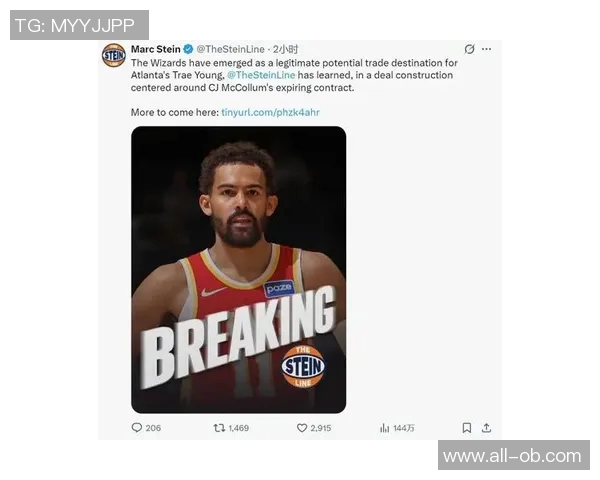Open the Grok explain-post icon
Image resolution: width=600 pixels, height=480 pixels.
pos(470,49)
